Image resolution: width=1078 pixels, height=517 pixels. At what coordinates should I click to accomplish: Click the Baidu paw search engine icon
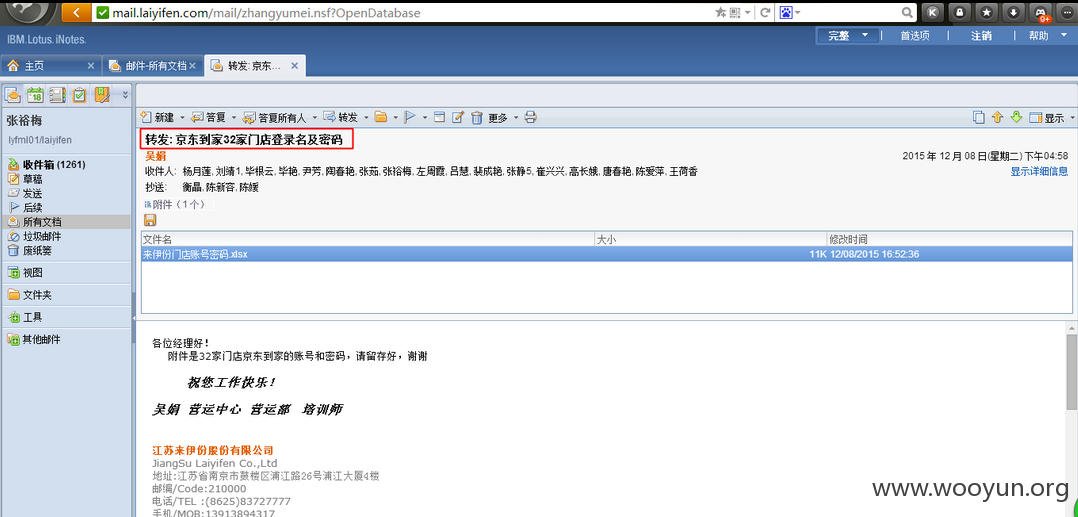(786, 12)
